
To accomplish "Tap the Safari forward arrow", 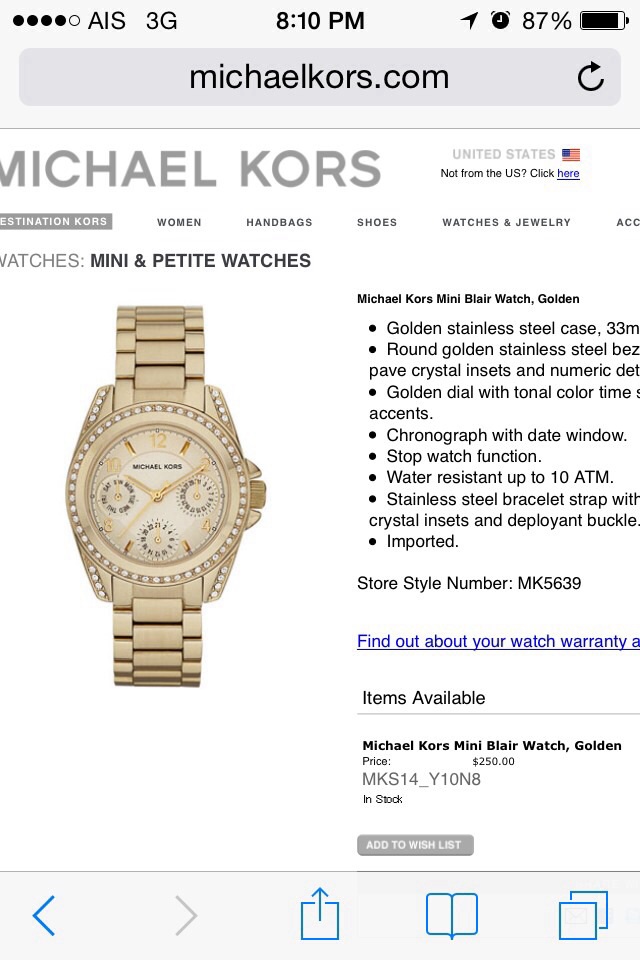I will 186,915.
